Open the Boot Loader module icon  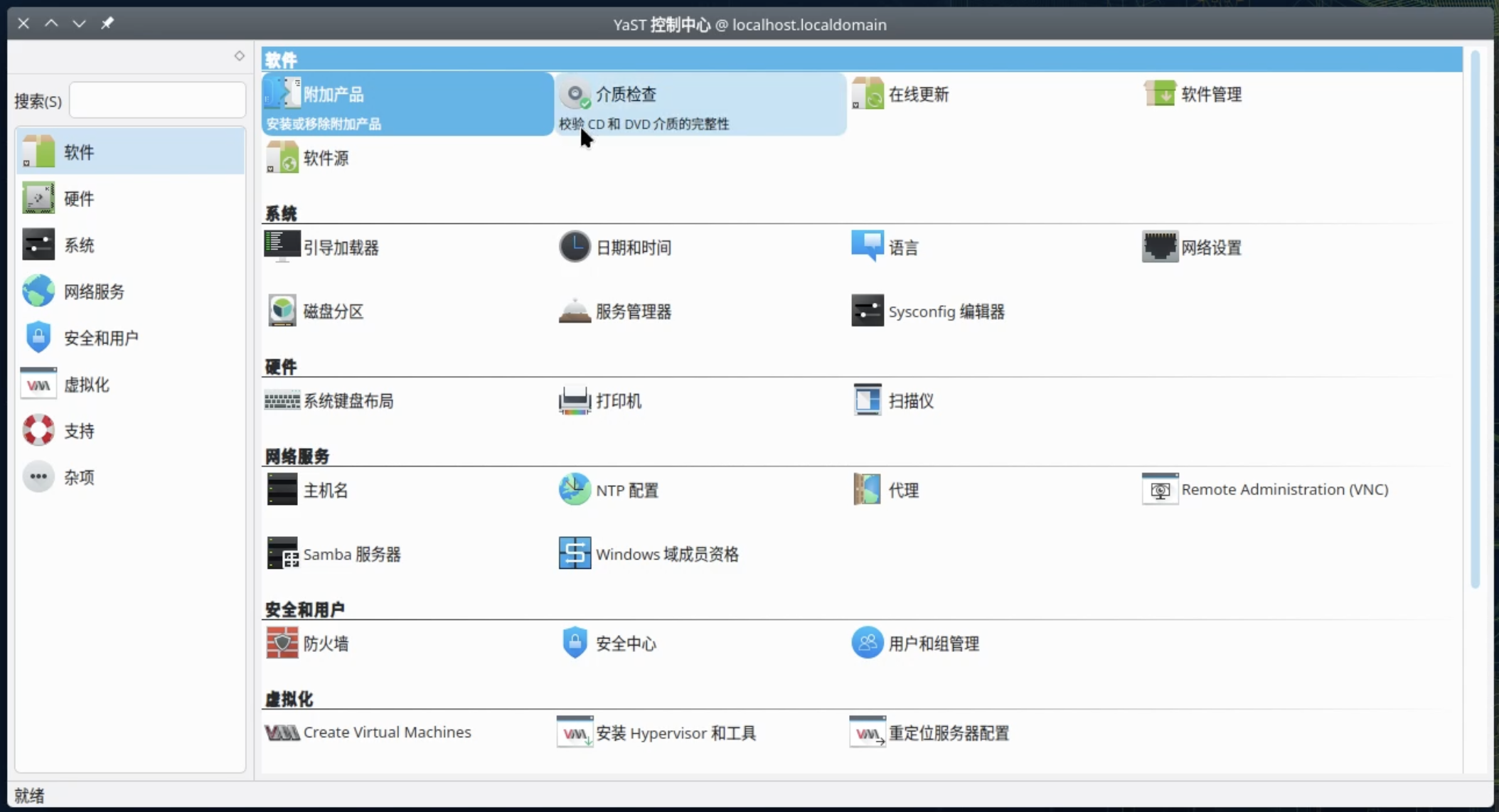coord(282,247)
